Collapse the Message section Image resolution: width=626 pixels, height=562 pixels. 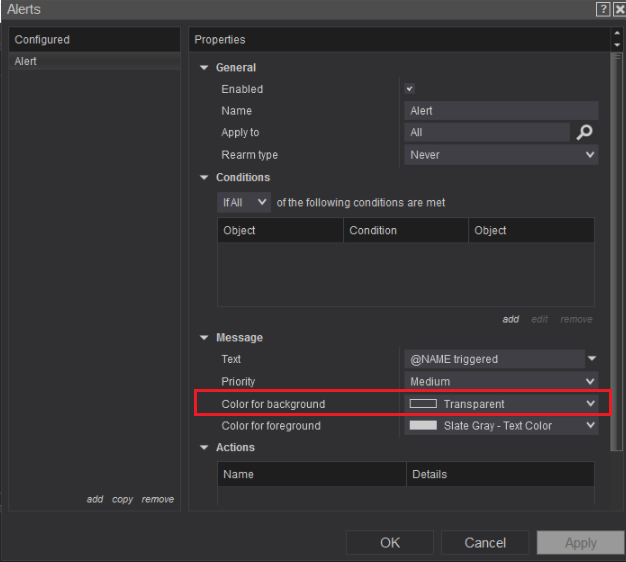pyautogui.click(x=205, y=338)
